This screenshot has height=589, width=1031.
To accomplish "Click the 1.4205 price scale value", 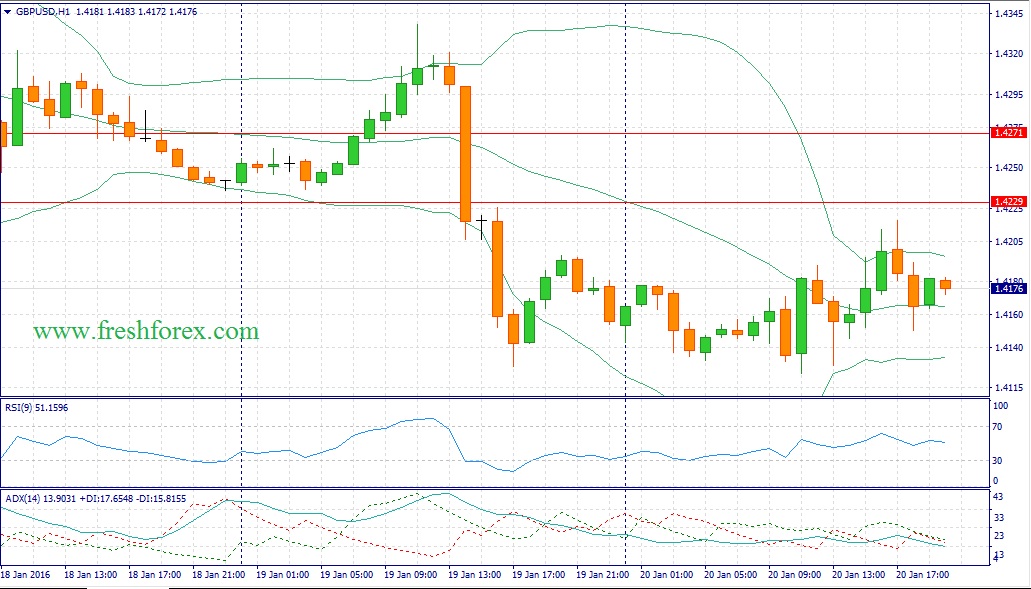I will pos(1006,242).
